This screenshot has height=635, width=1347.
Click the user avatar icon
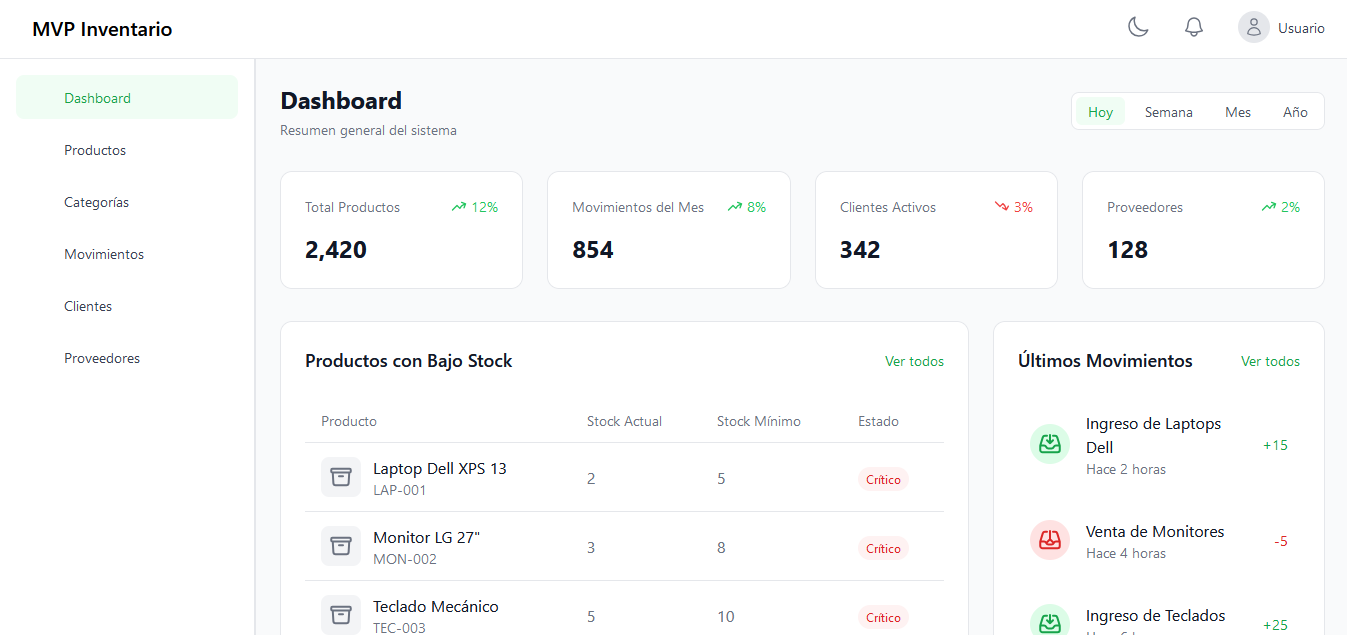click(1254, 27)
